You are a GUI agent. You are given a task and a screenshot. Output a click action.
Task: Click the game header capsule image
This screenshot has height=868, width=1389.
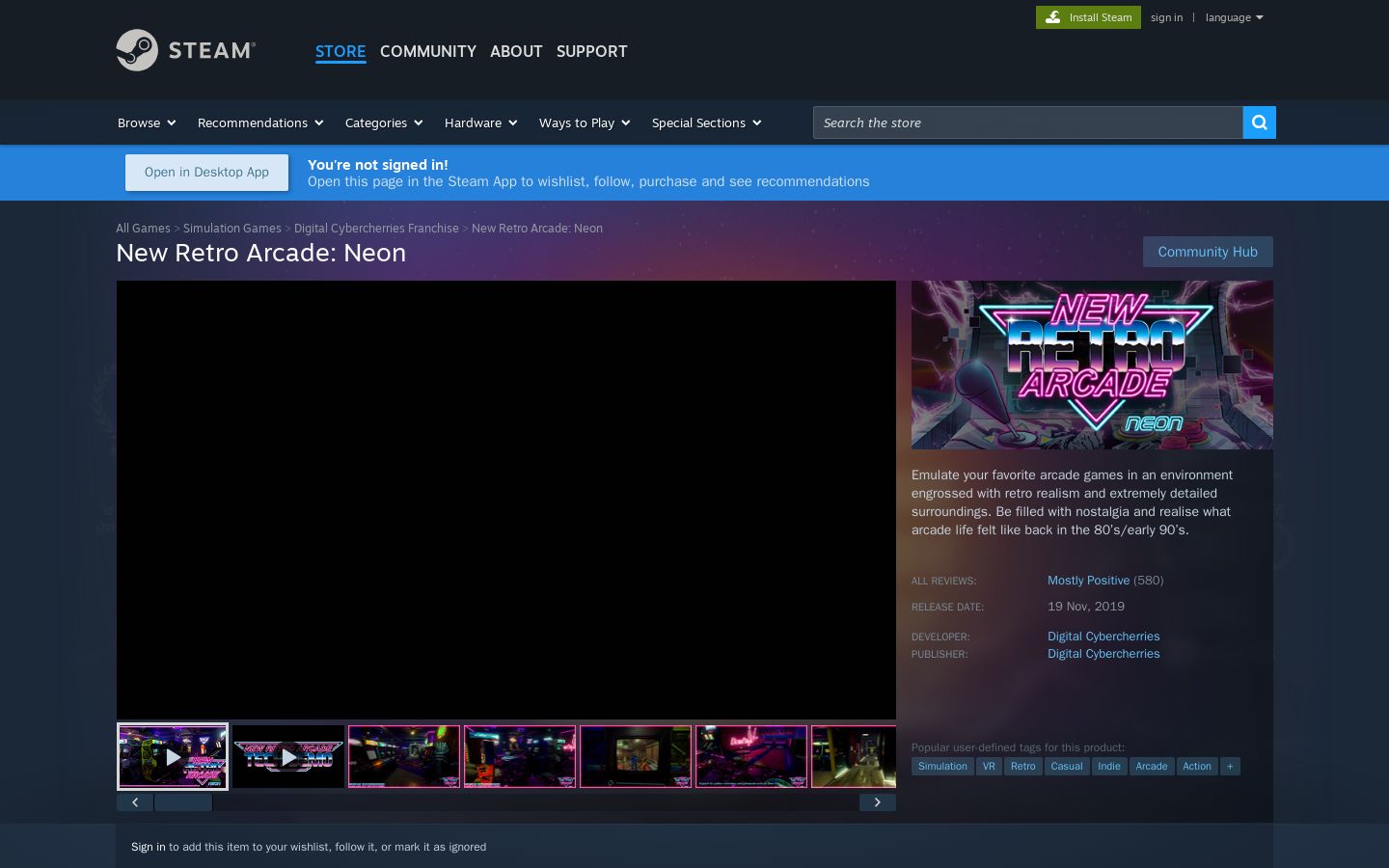[x=1092, y=365]
